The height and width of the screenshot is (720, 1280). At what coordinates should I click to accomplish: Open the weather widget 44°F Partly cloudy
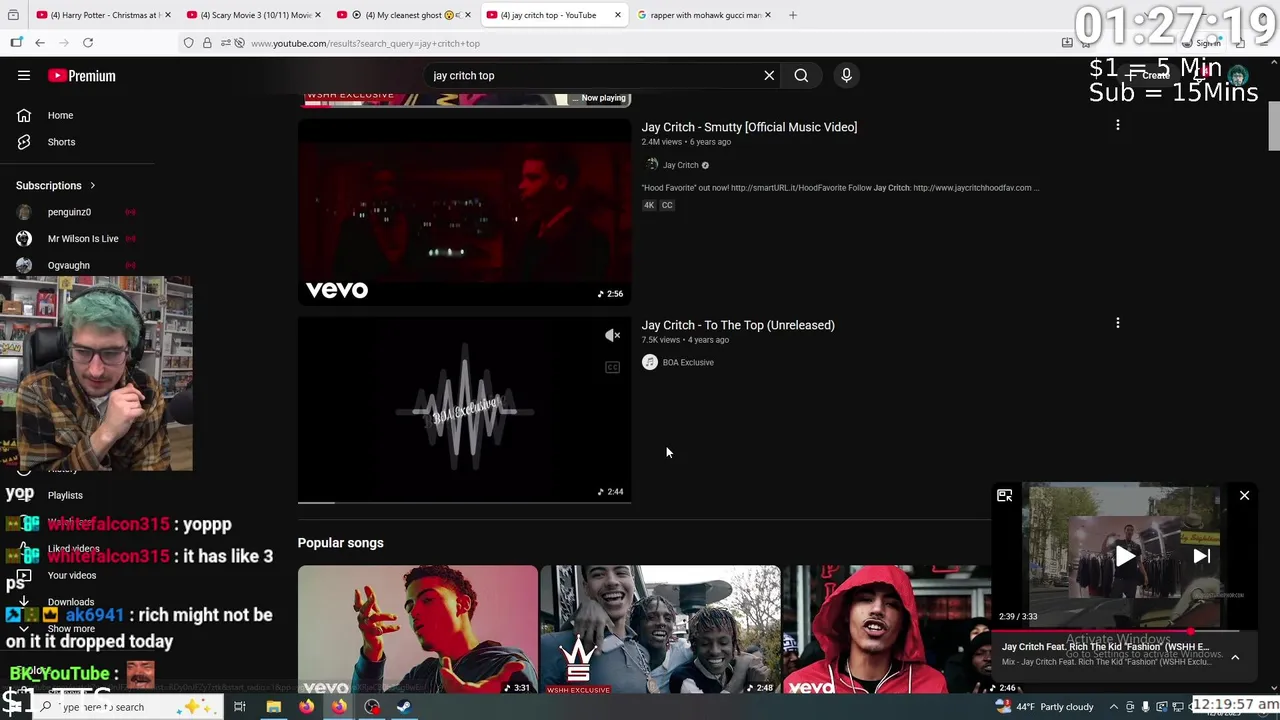[1045, 707]
